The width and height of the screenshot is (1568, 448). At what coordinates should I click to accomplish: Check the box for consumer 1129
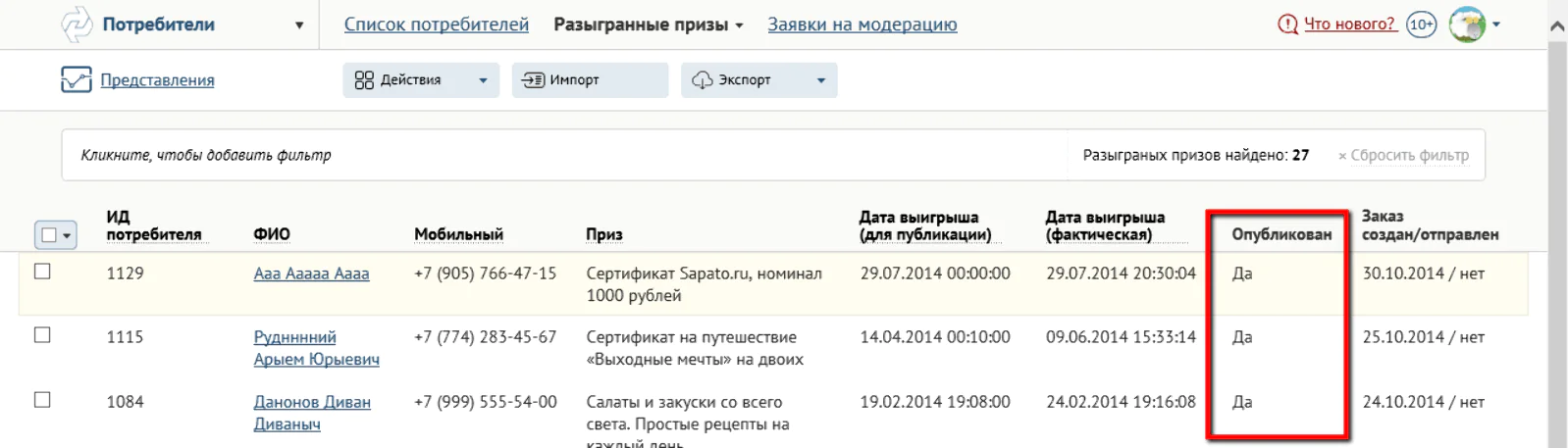click(42, 272)
